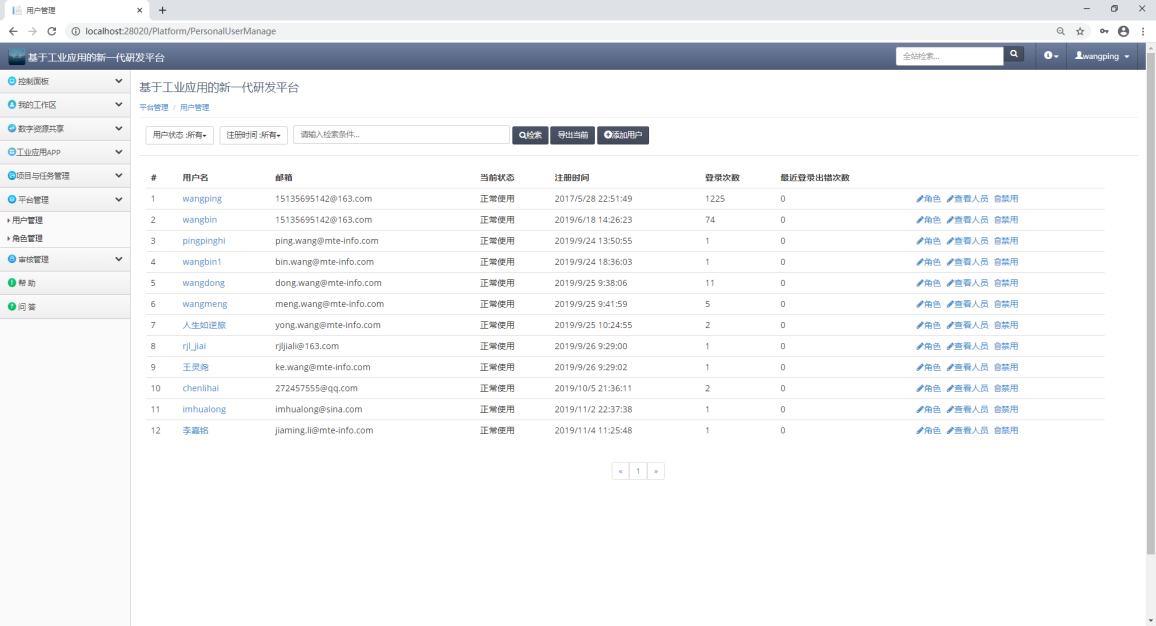Click the search conditions input field
This screenshot has height=626, width=1156.
401,135
